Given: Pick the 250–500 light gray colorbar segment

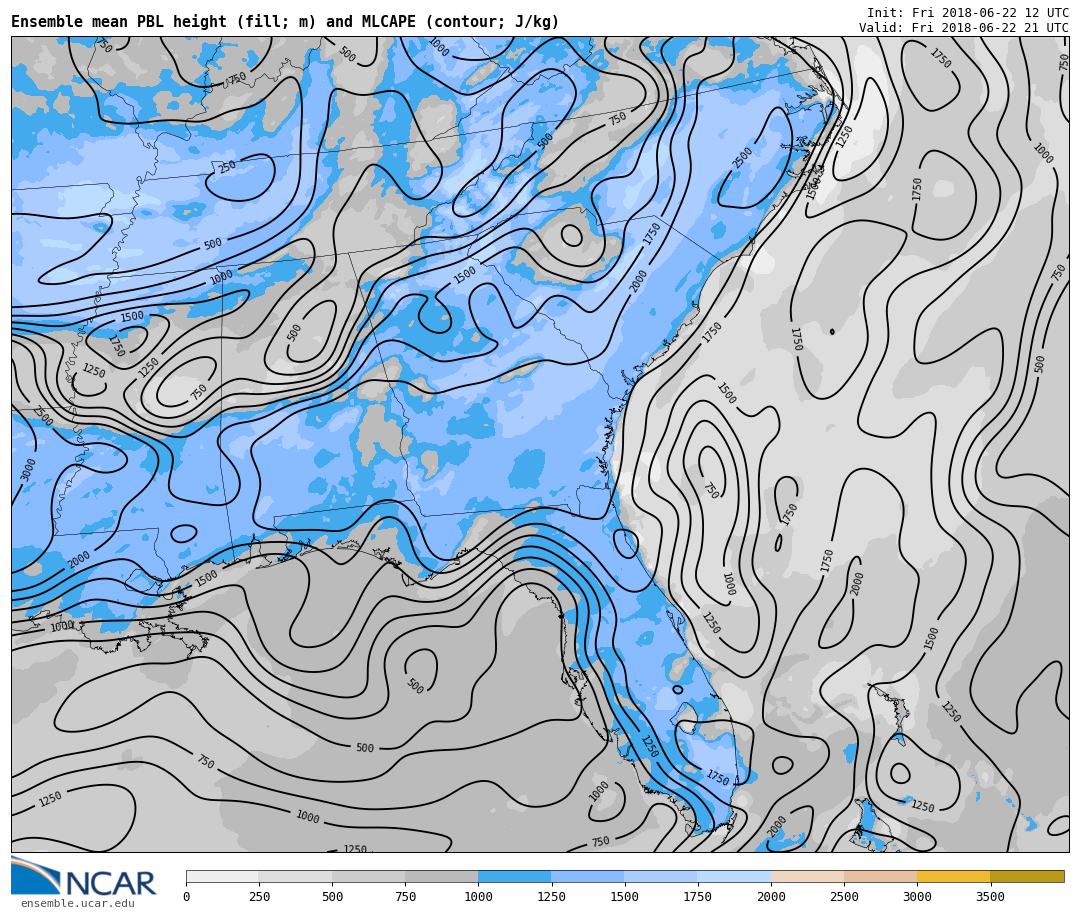Looking at the screenshot, I should [295, 876].
